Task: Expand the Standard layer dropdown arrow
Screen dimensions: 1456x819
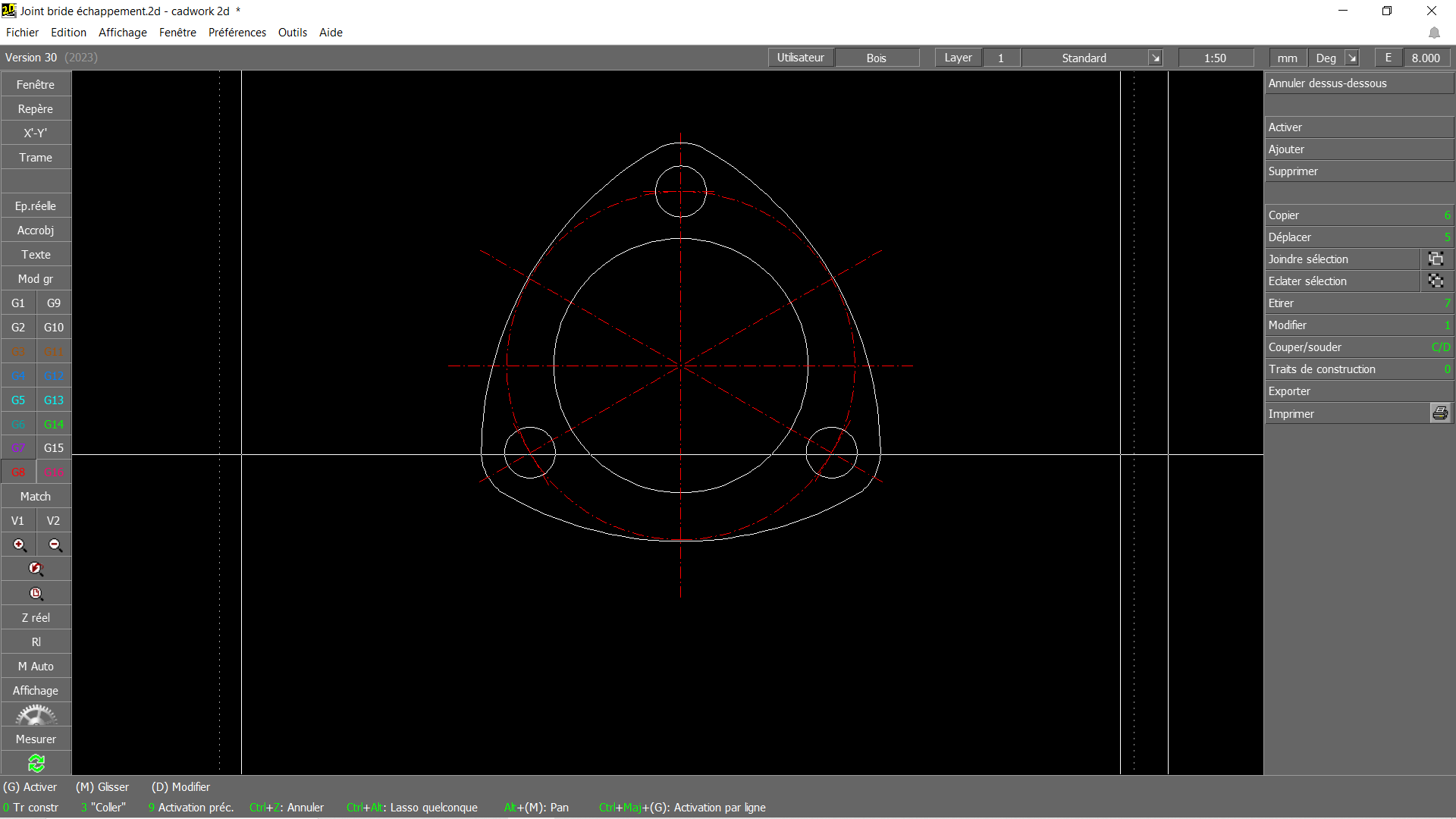Action: pyautogui.click(x=1155, y=58)
